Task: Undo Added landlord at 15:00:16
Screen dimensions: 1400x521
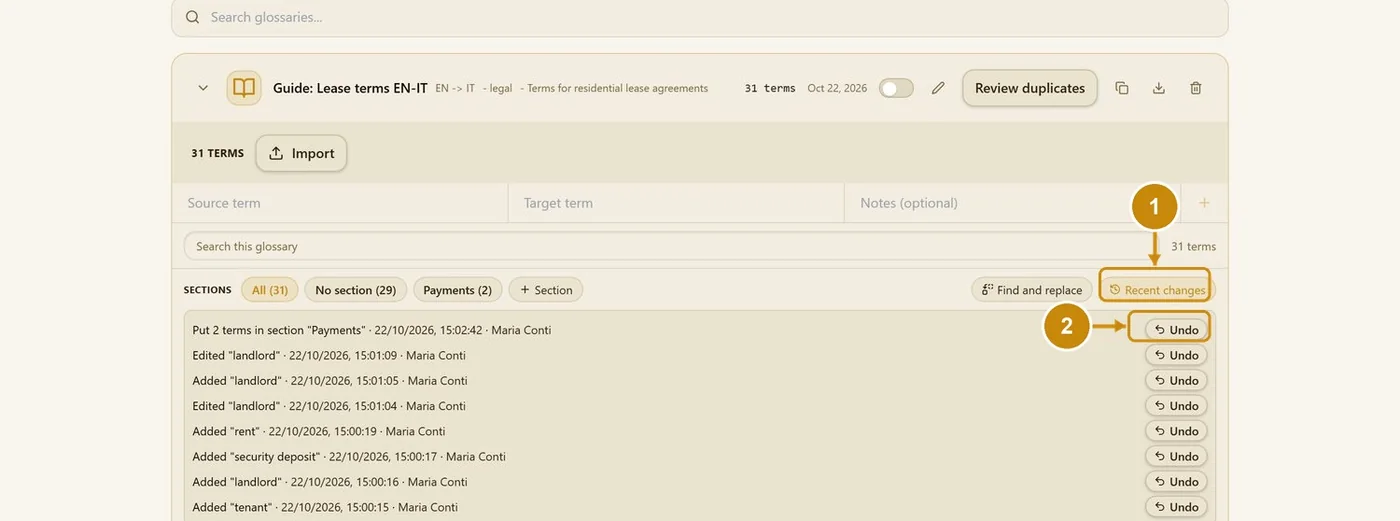Action: [x=1176, y=481]
